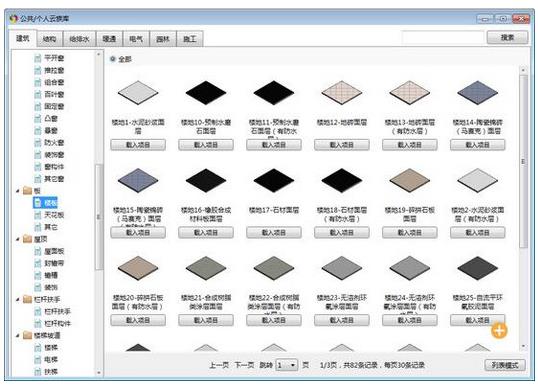Click the orange plus icon
The image size is (538, 388).
coord(499,331)
